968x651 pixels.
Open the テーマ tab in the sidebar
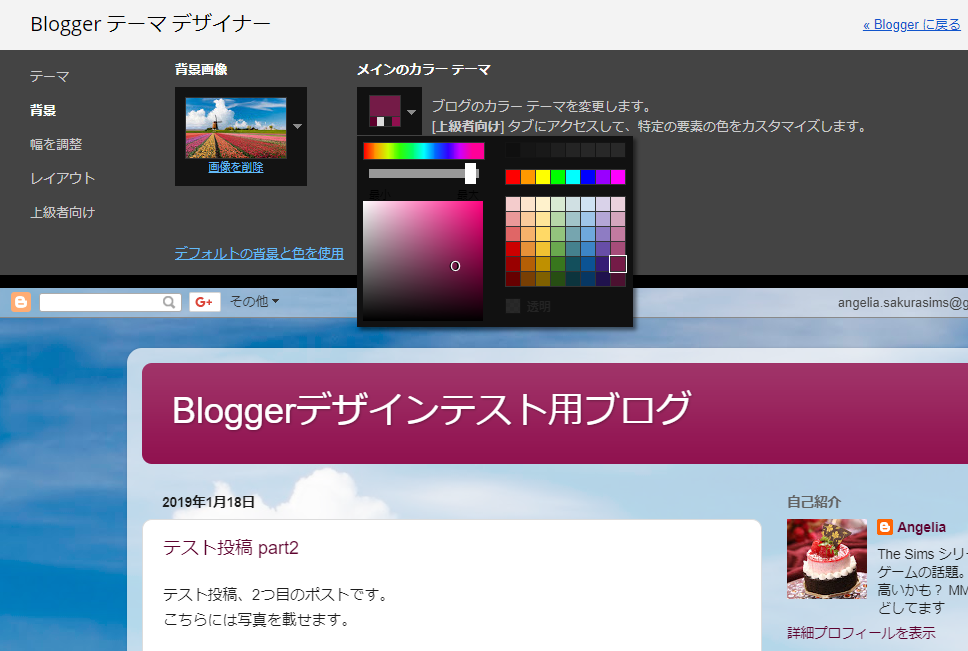(49, 77)
